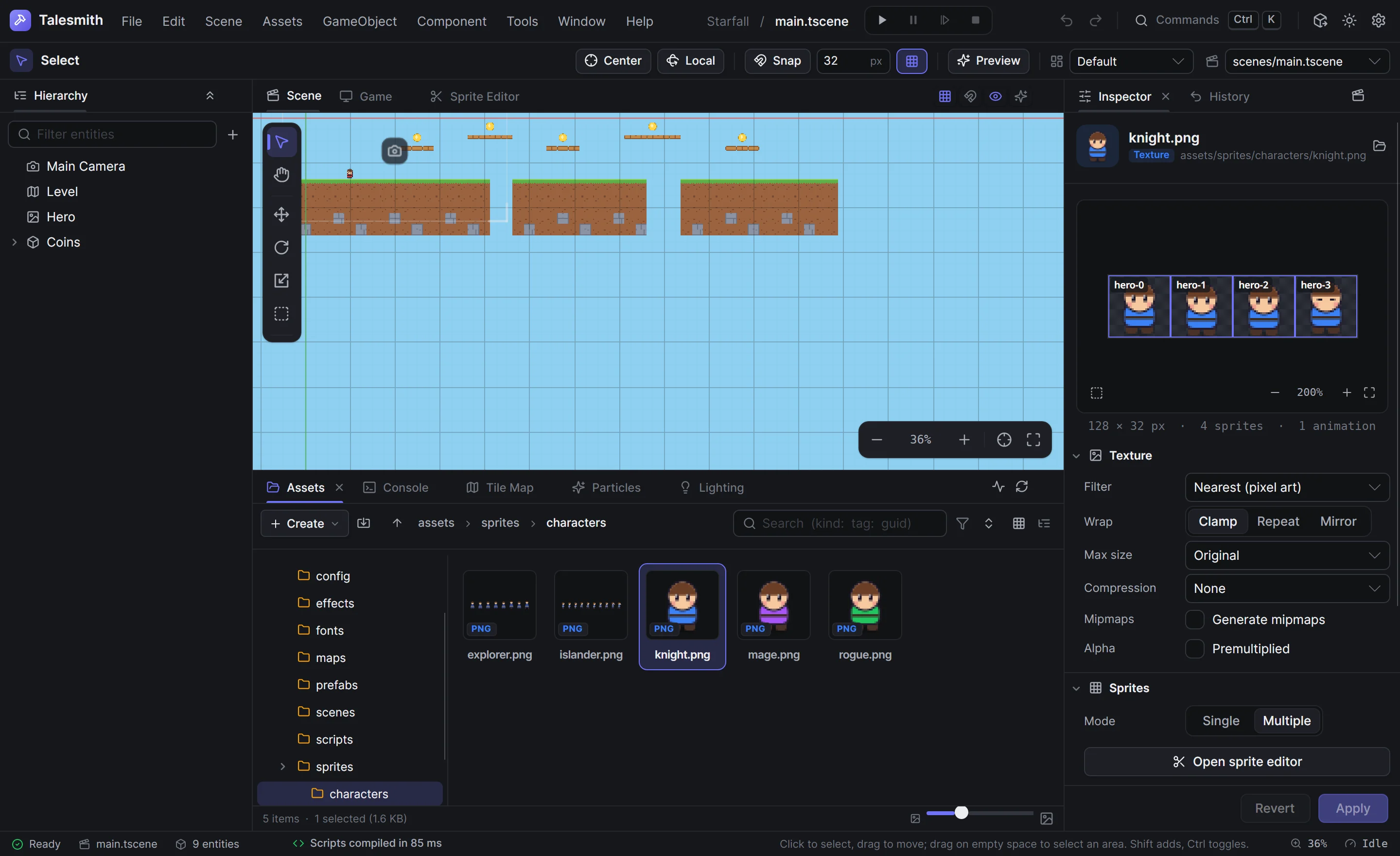Go up one folder arrow in Assets
The image size is (1400, 856).
(397, 523)
